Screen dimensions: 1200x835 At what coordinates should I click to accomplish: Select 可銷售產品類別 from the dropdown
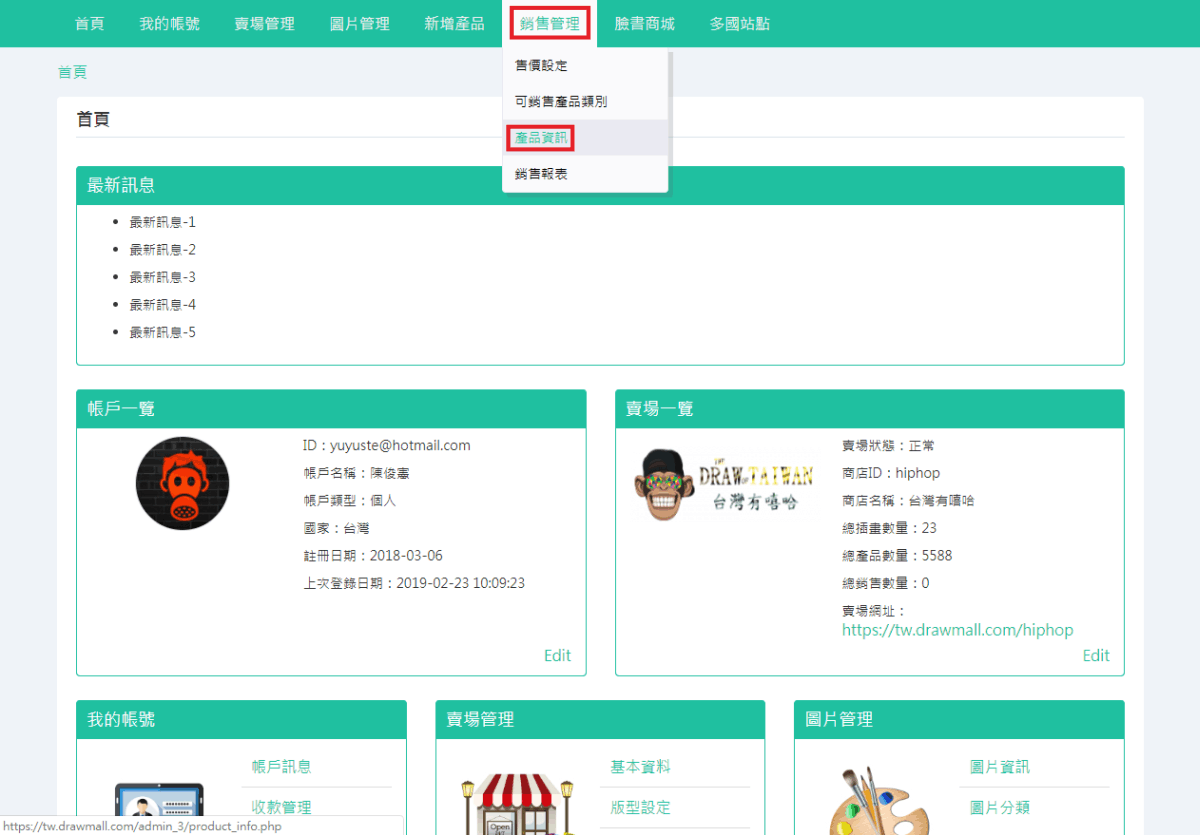(560, 101)
